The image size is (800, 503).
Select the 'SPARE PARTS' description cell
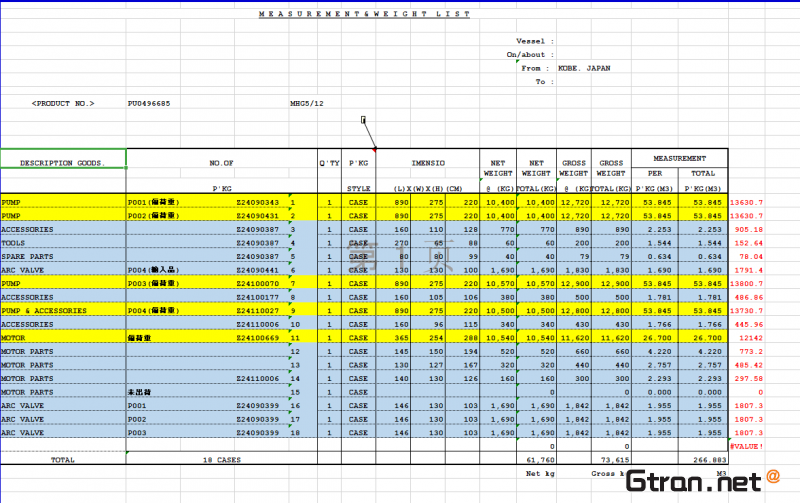[27, 257]
